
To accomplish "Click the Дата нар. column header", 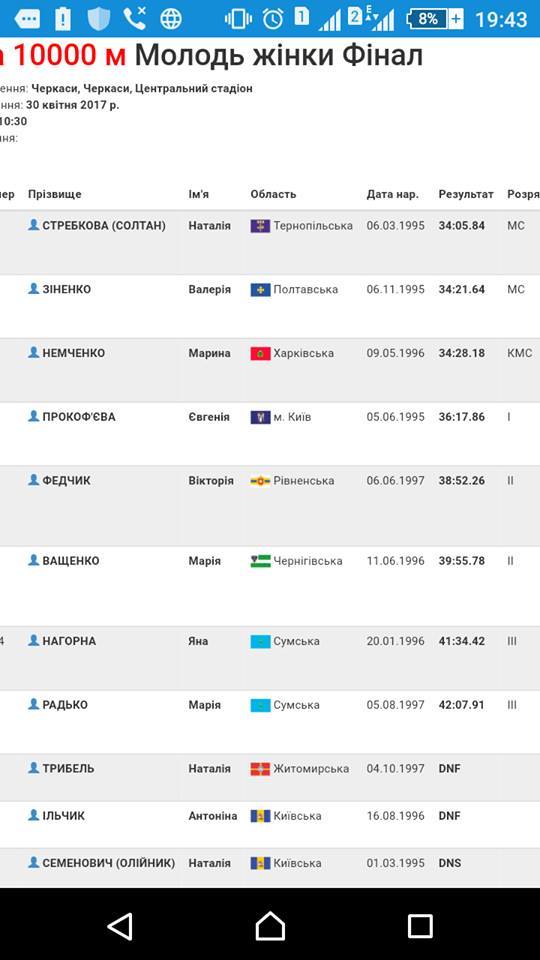I will 392,194.
